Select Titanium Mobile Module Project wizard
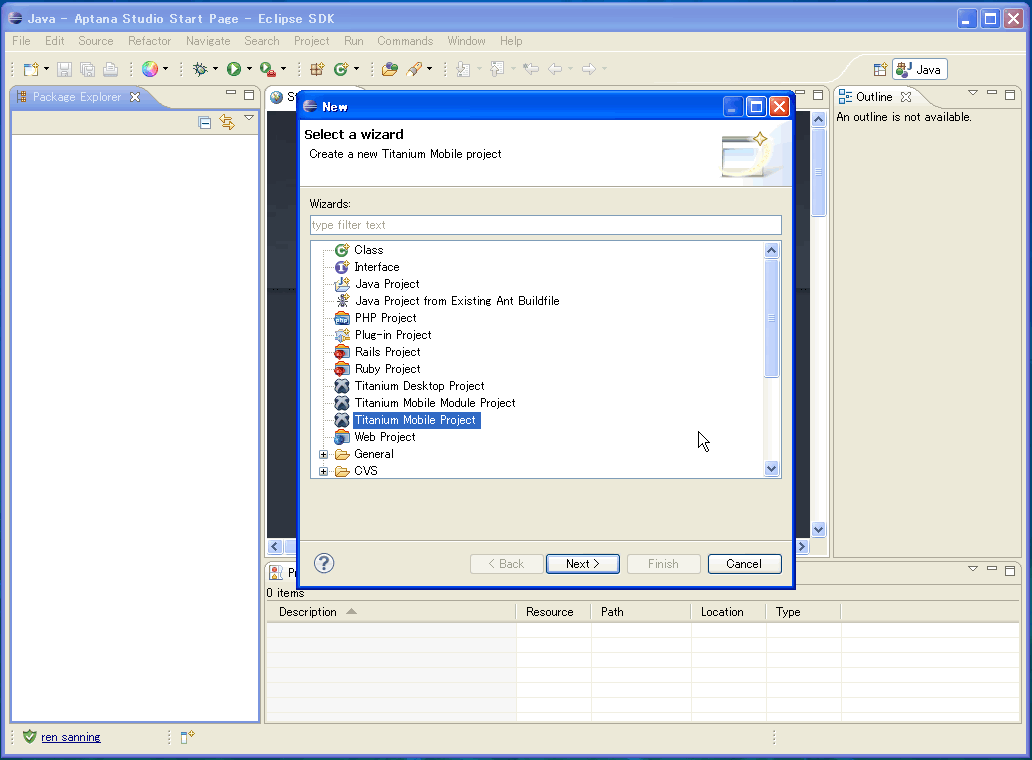 point(434,403)
